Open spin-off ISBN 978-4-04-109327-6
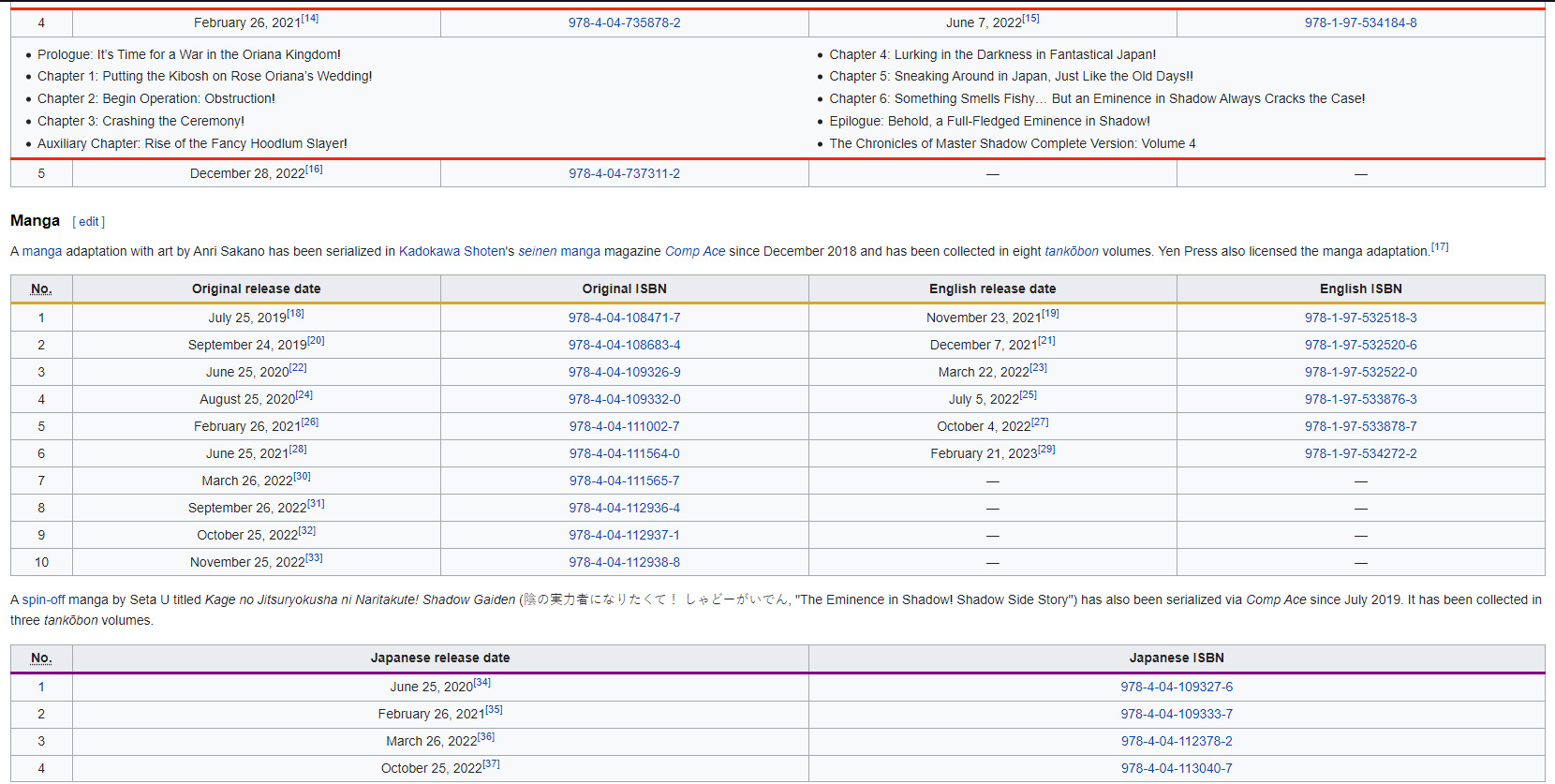Screen dimensions: 1555x784 [1177, 687]
